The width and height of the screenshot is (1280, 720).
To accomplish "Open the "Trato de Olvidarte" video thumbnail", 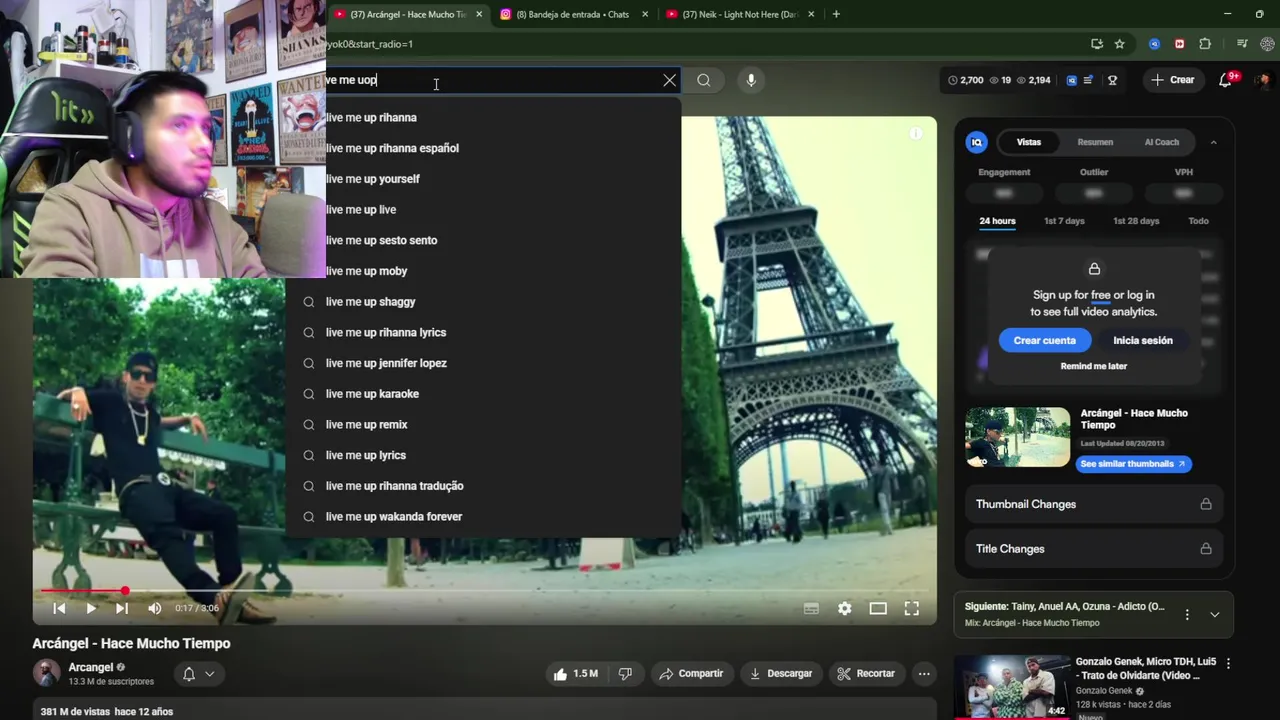I will click(1011, 687).
